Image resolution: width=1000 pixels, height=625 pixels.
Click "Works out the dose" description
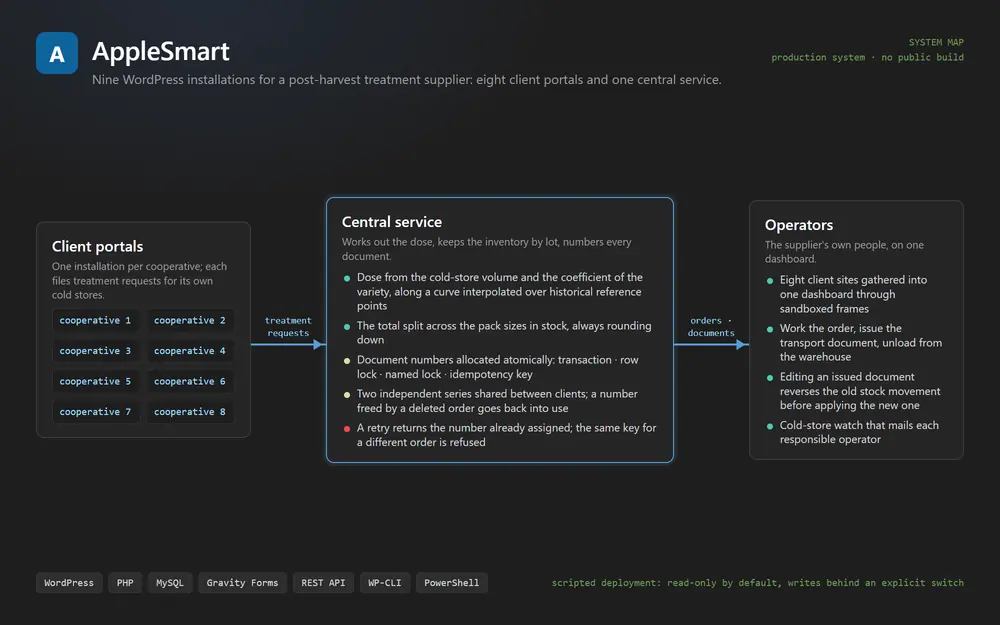click(x=487, y=249)
